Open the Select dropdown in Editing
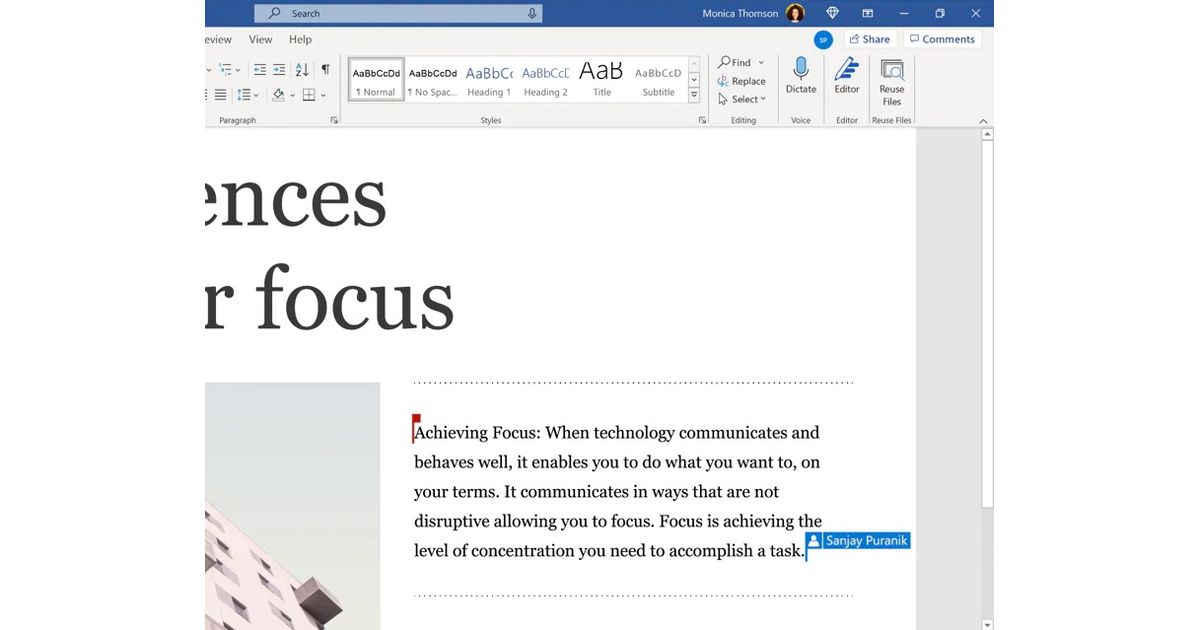The height and width of the screenshot is (630, 1200). click(744, 99)
